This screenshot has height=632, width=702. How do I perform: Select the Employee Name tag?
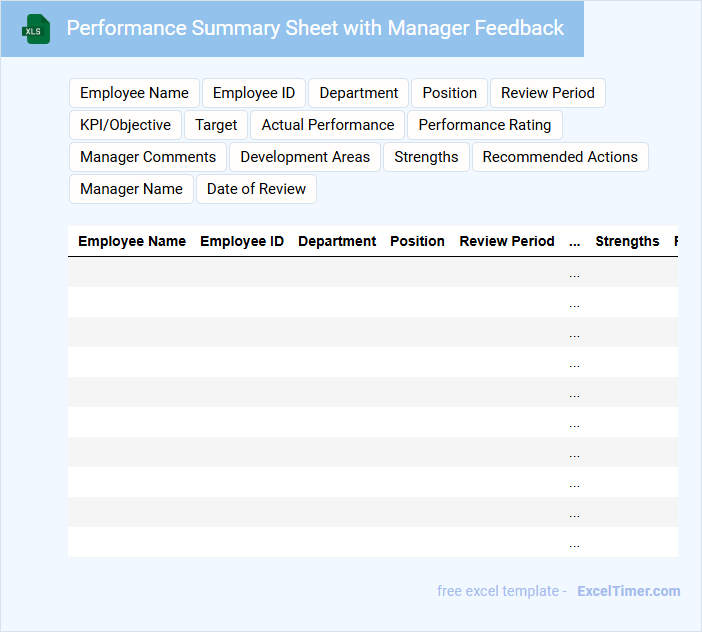pyautogui.click(x=134, y=93)
